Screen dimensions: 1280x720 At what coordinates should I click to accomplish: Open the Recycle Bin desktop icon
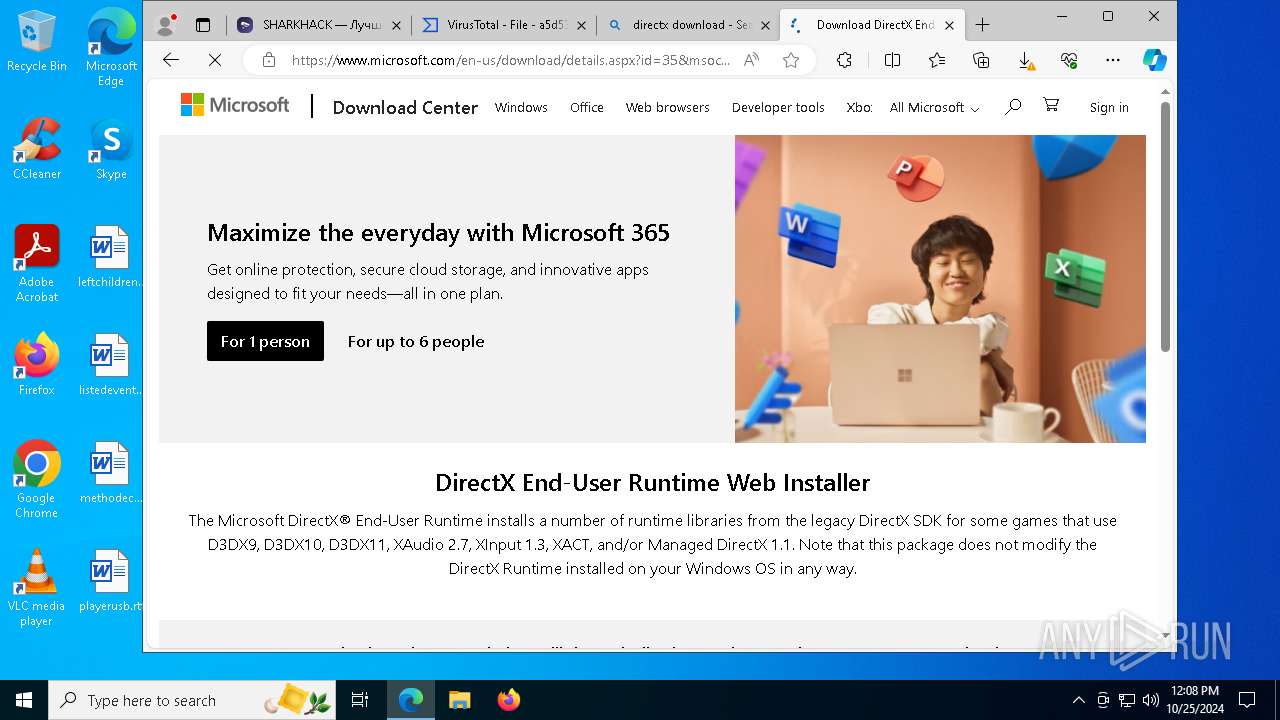coord(37,42)
